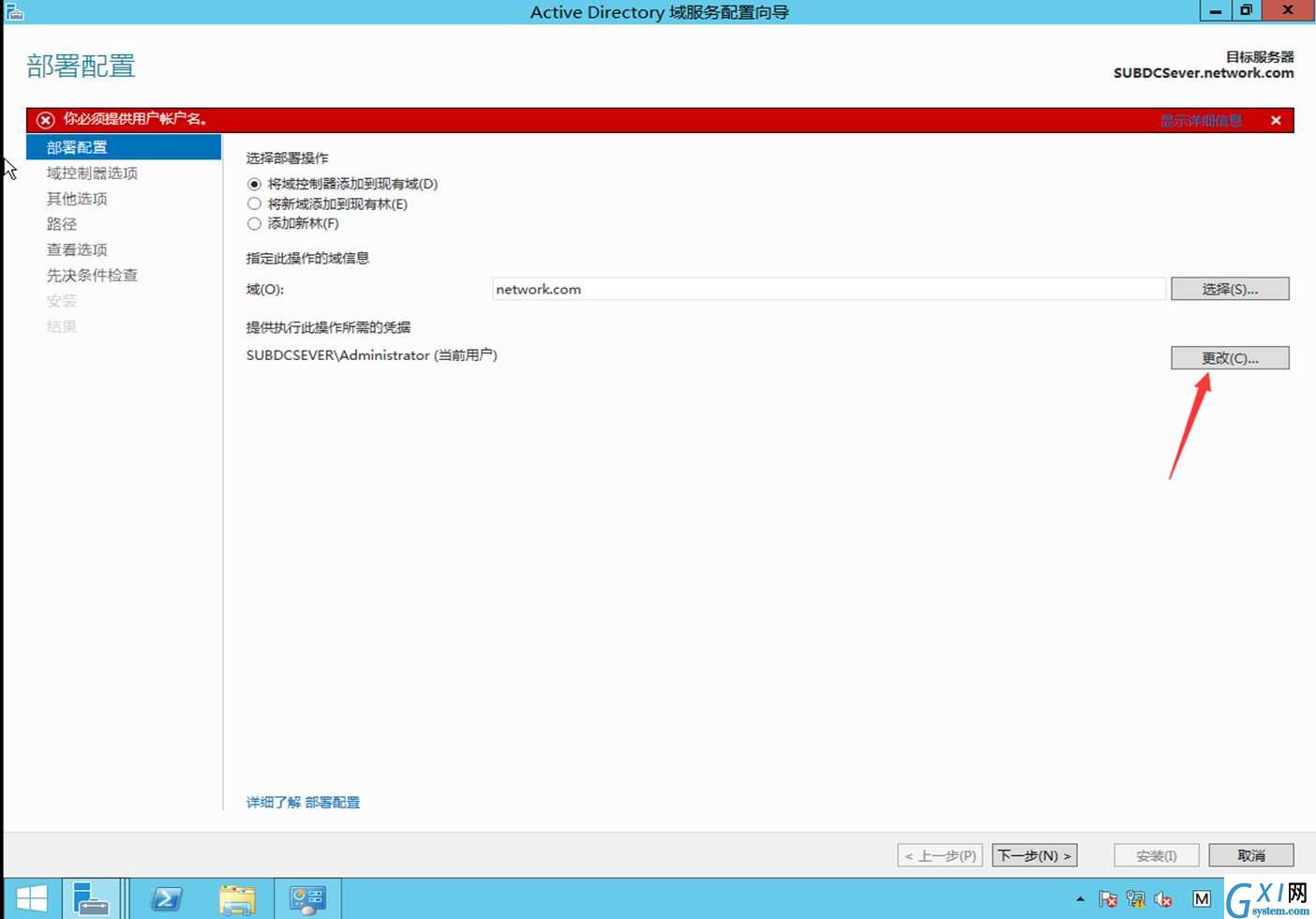Open the 显示详细信息 link in error bar

tap(1201, 120)
